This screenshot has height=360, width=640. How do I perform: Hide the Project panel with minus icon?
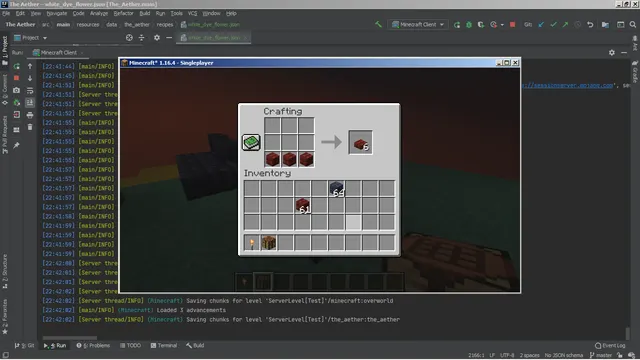pyautogui.click(x=169, y=38)
